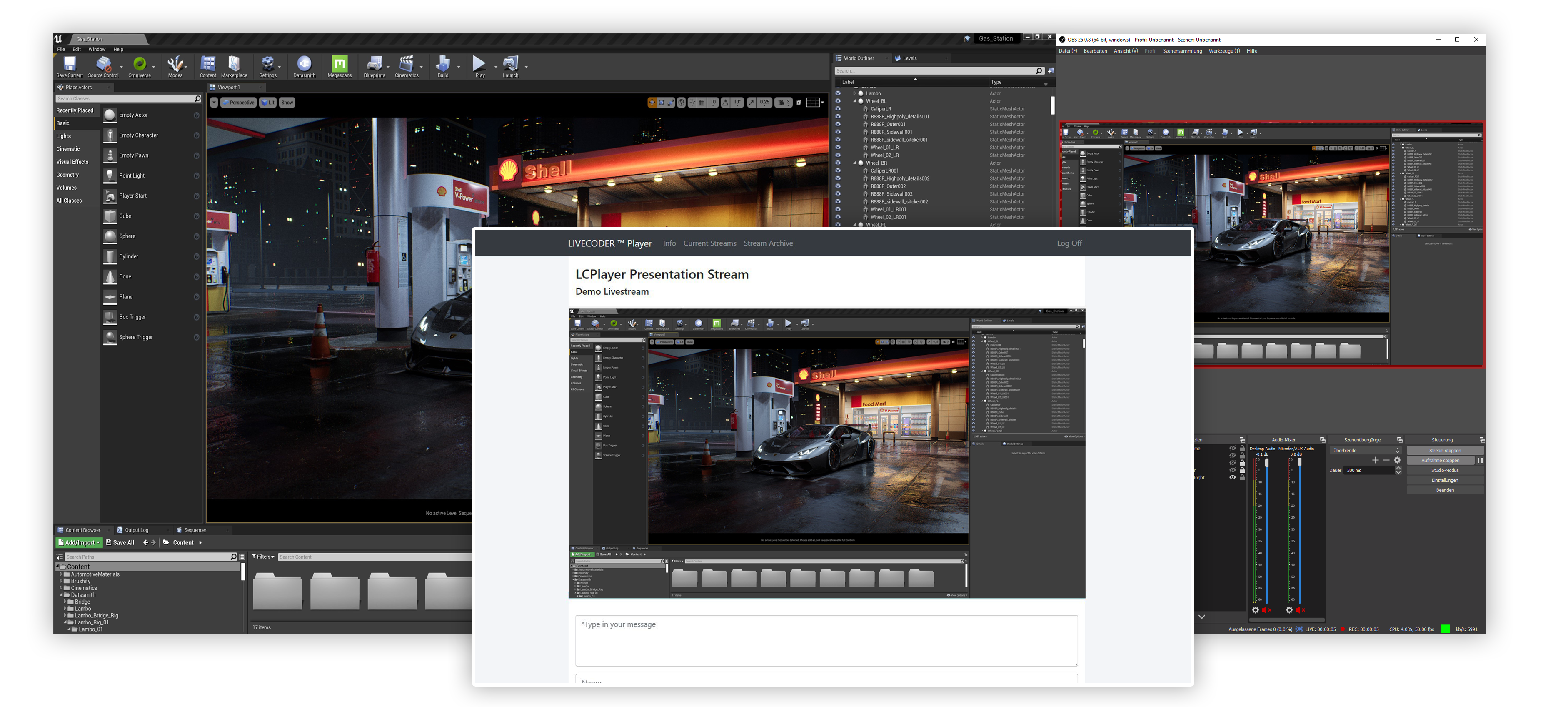Click the Datasmith toolbar icon
Screen dimensions: 1568x707
305,67
